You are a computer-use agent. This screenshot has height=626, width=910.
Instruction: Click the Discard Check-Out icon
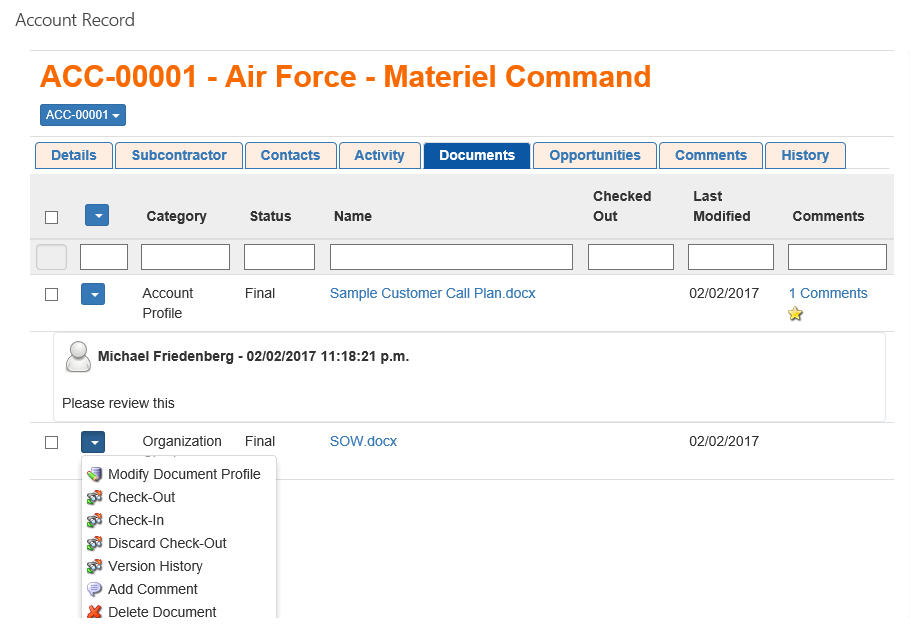pos(95,543)
